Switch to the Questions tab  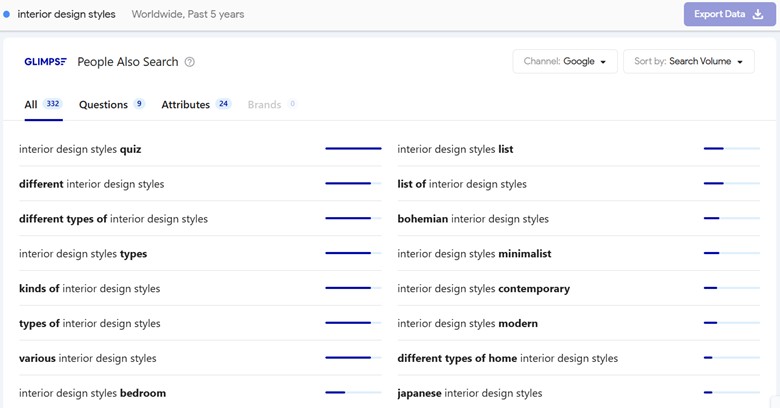[x=111, y=104]
